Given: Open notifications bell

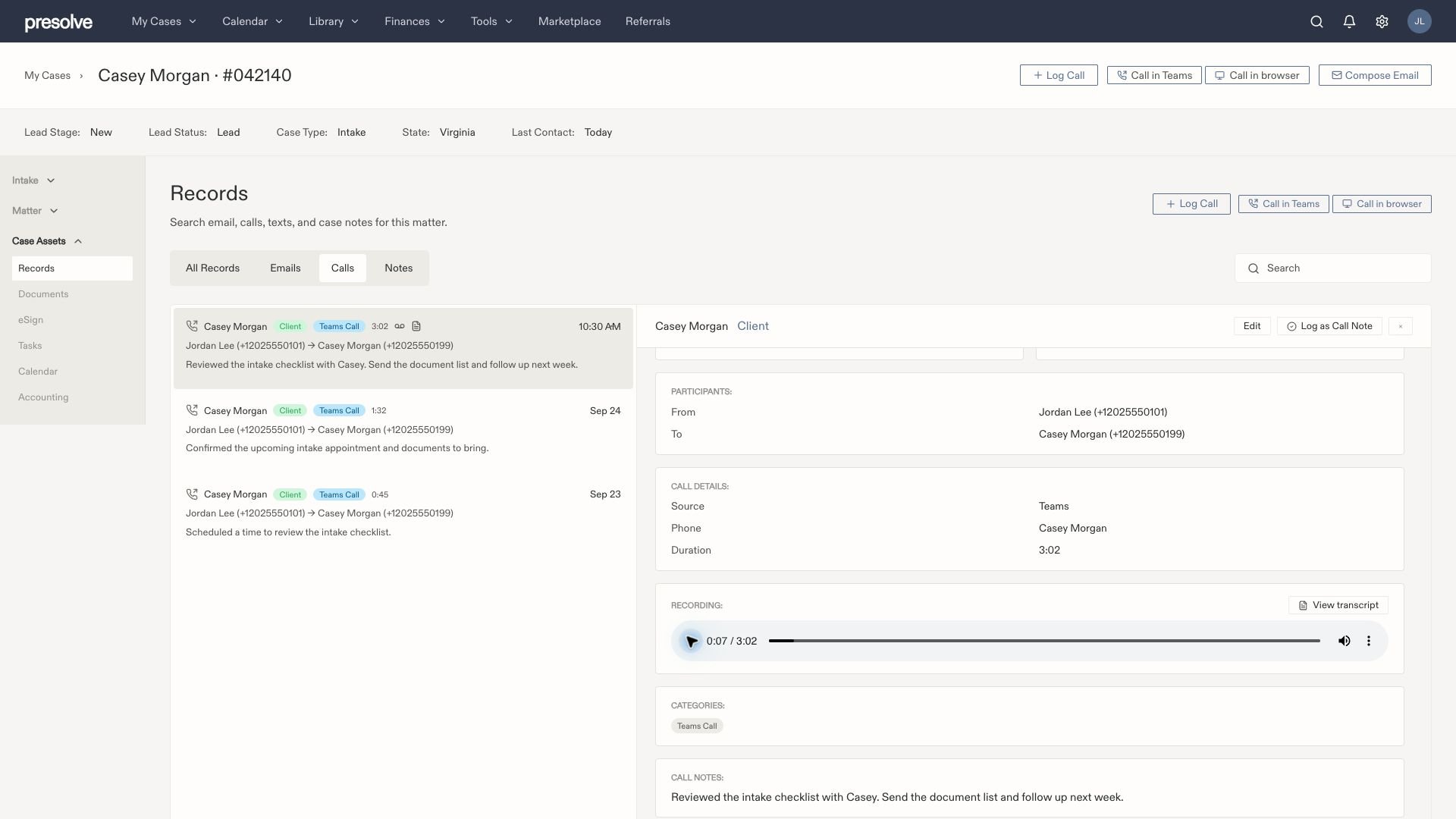Looking at the screenshot, I should pos(1349,21).
